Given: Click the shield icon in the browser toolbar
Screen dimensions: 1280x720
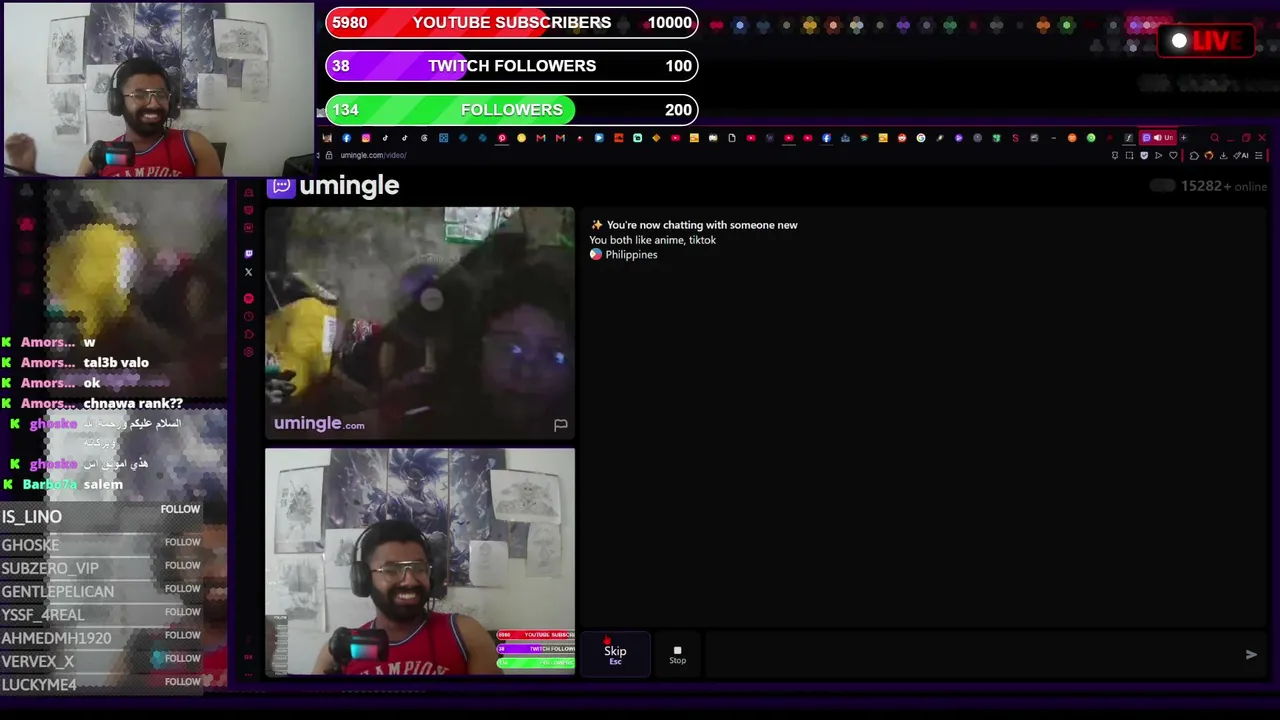Looking at the screenshot, I should tap(1144, 155).
